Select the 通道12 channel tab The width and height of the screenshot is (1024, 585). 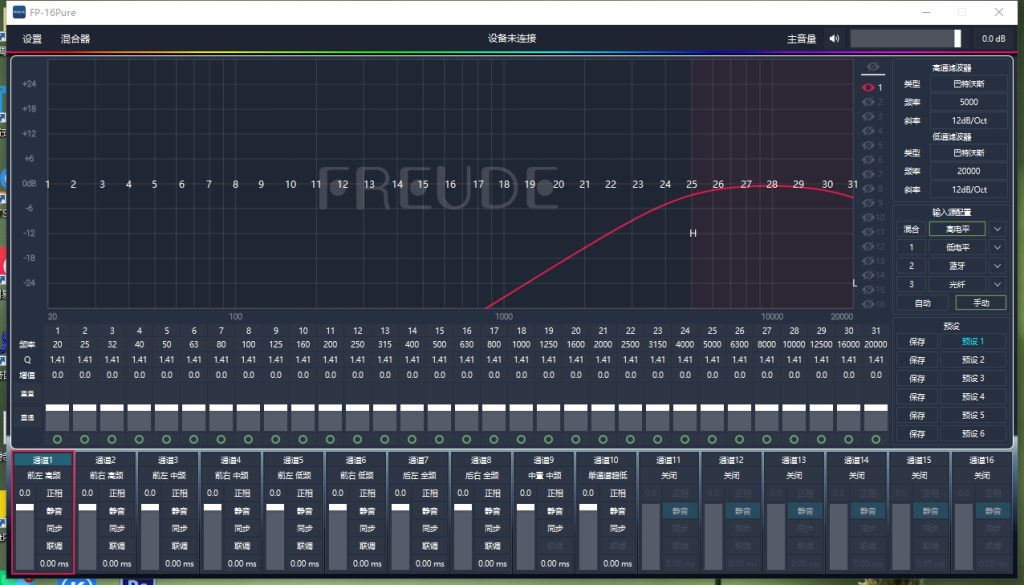(x=731, y=460)
